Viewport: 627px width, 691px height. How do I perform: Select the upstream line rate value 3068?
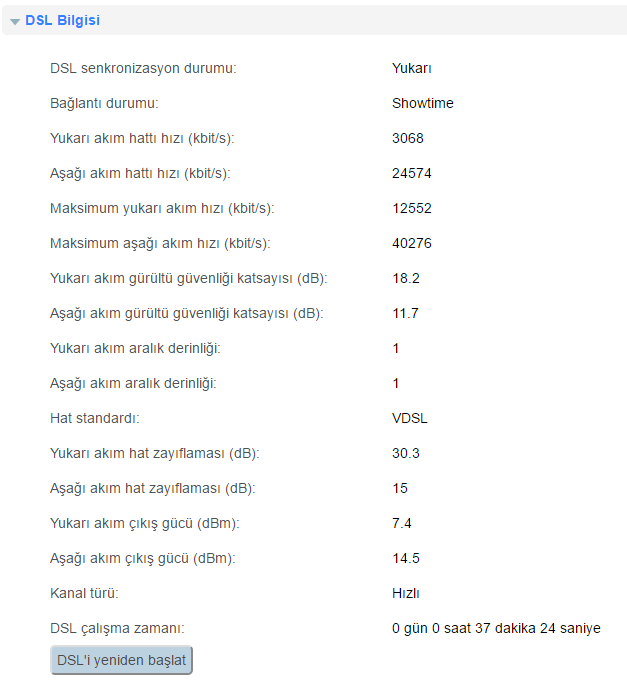[408, 138]
